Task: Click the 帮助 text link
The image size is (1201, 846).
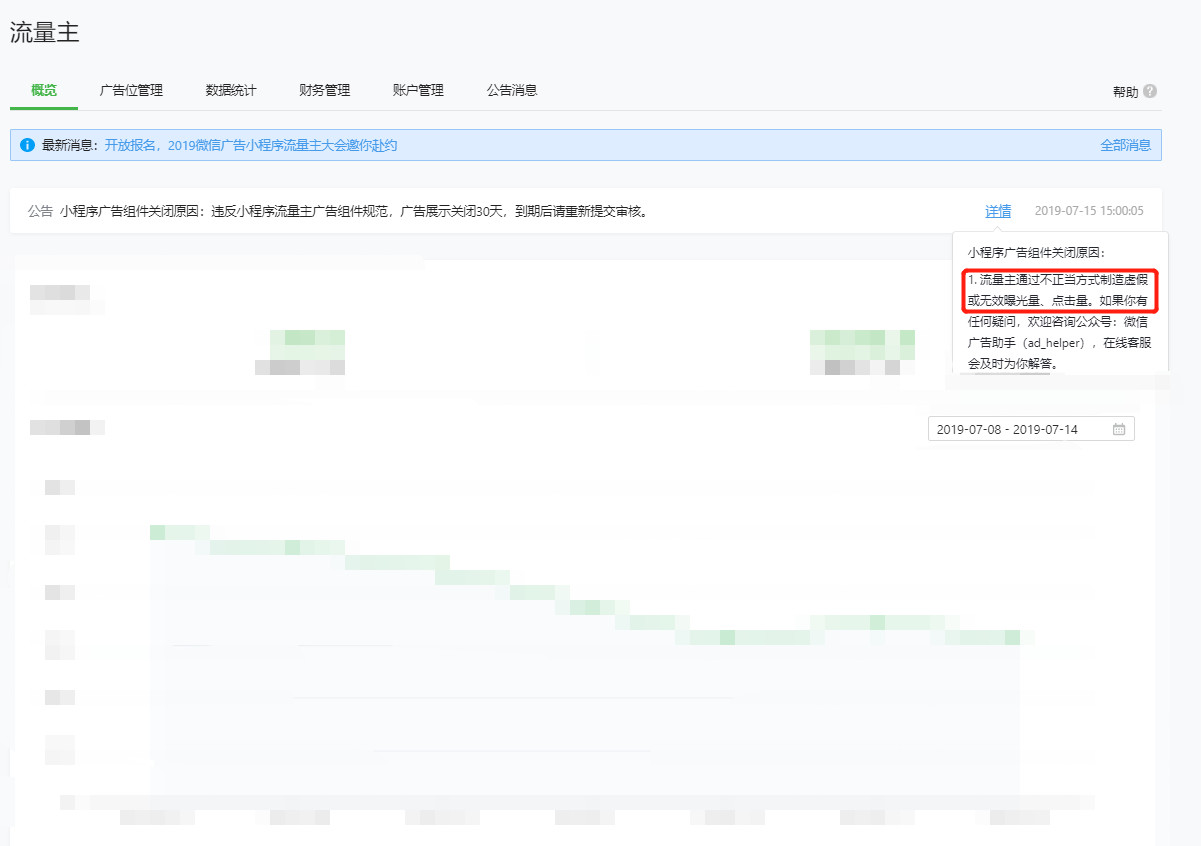Action: point(1125,92)
